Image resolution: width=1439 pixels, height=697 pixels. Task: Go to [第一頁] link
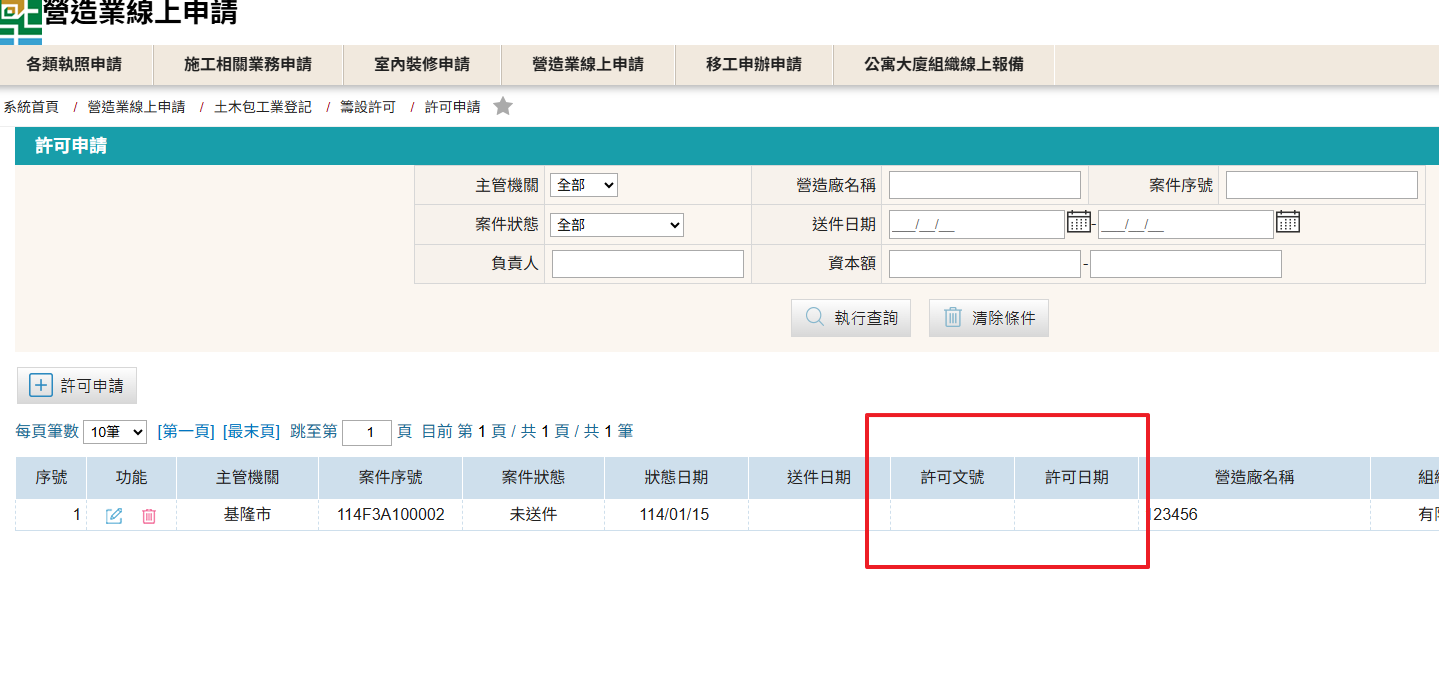(x=186, y=432)
